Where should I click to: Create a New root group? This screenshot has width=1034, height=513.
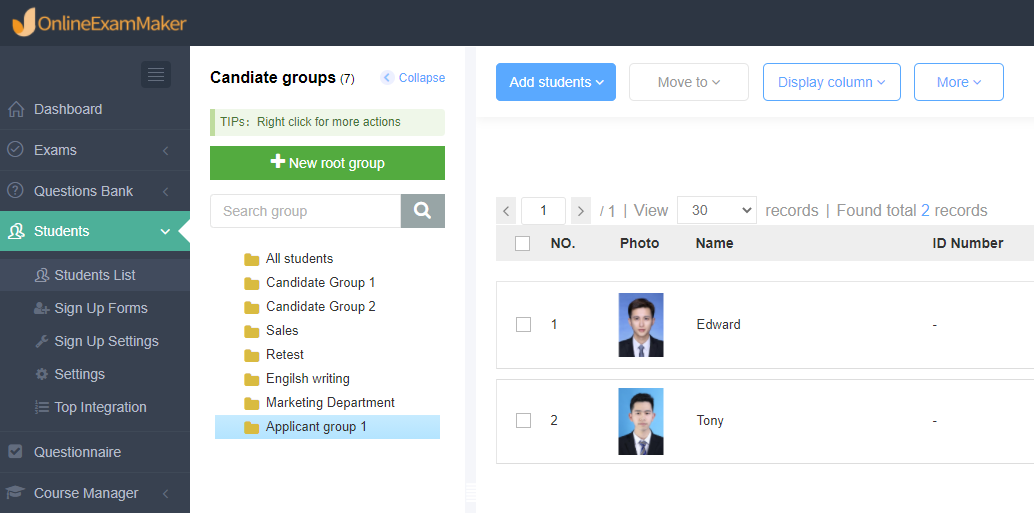(x=327, y=163)
